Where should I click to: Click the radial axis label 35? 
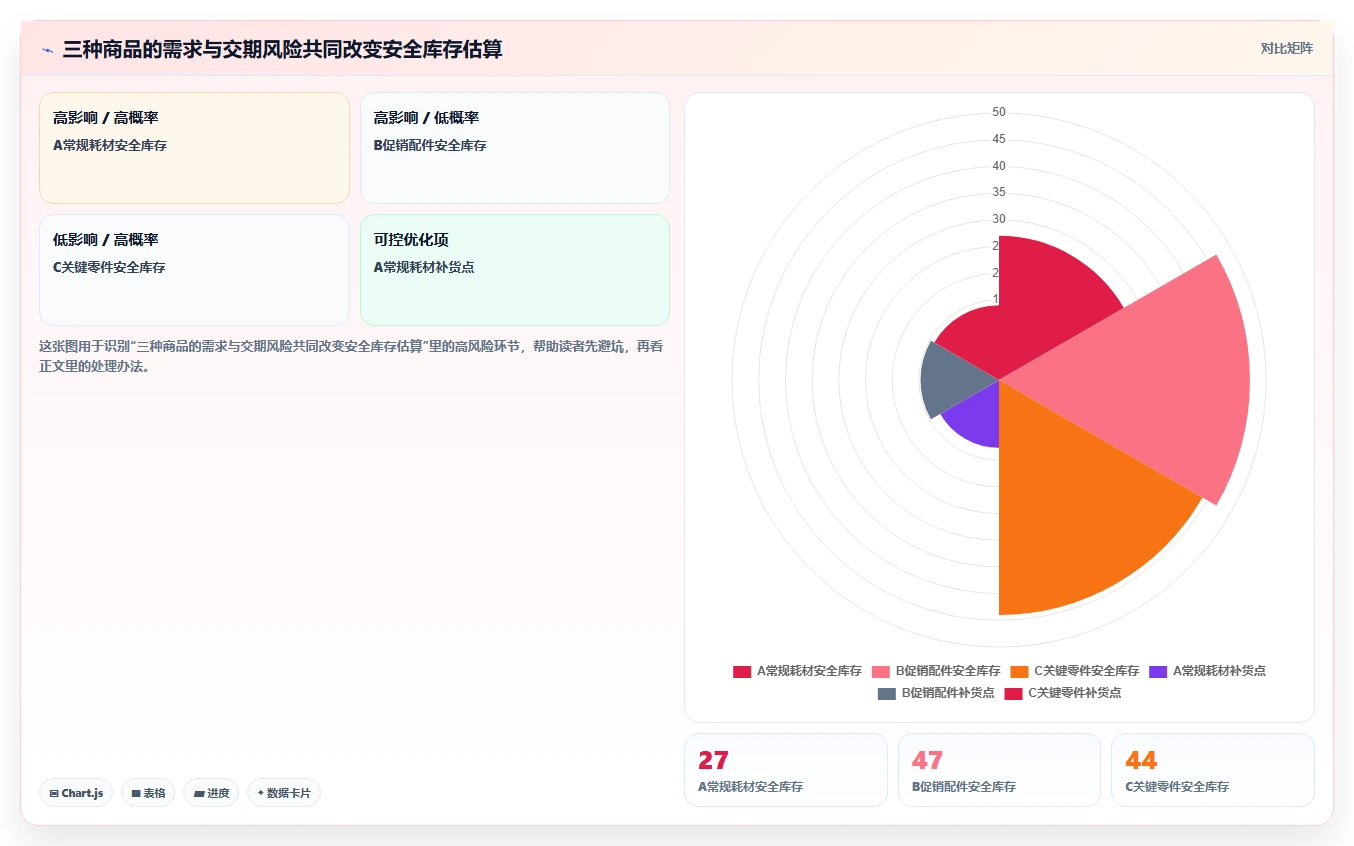[999, 192]
